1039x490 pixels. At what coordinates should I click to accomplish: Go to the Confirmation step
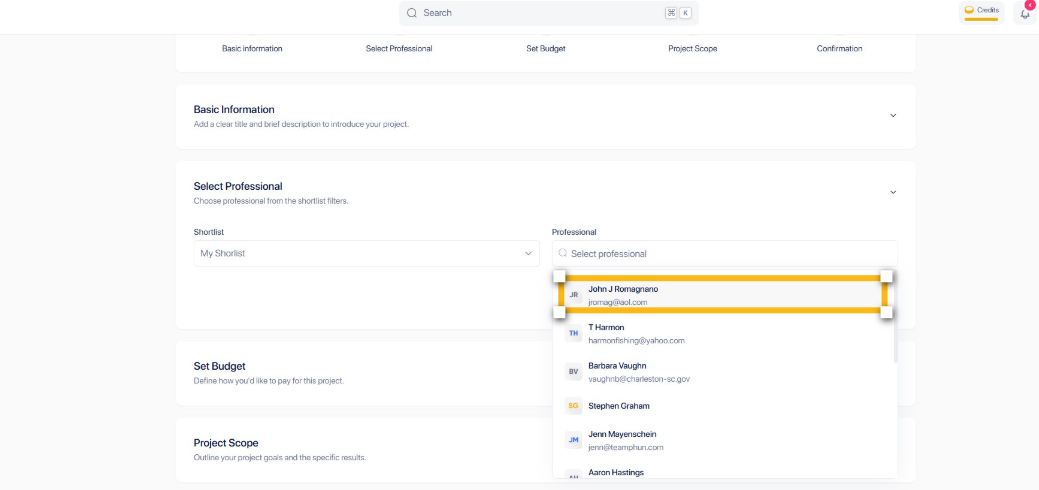839,48
